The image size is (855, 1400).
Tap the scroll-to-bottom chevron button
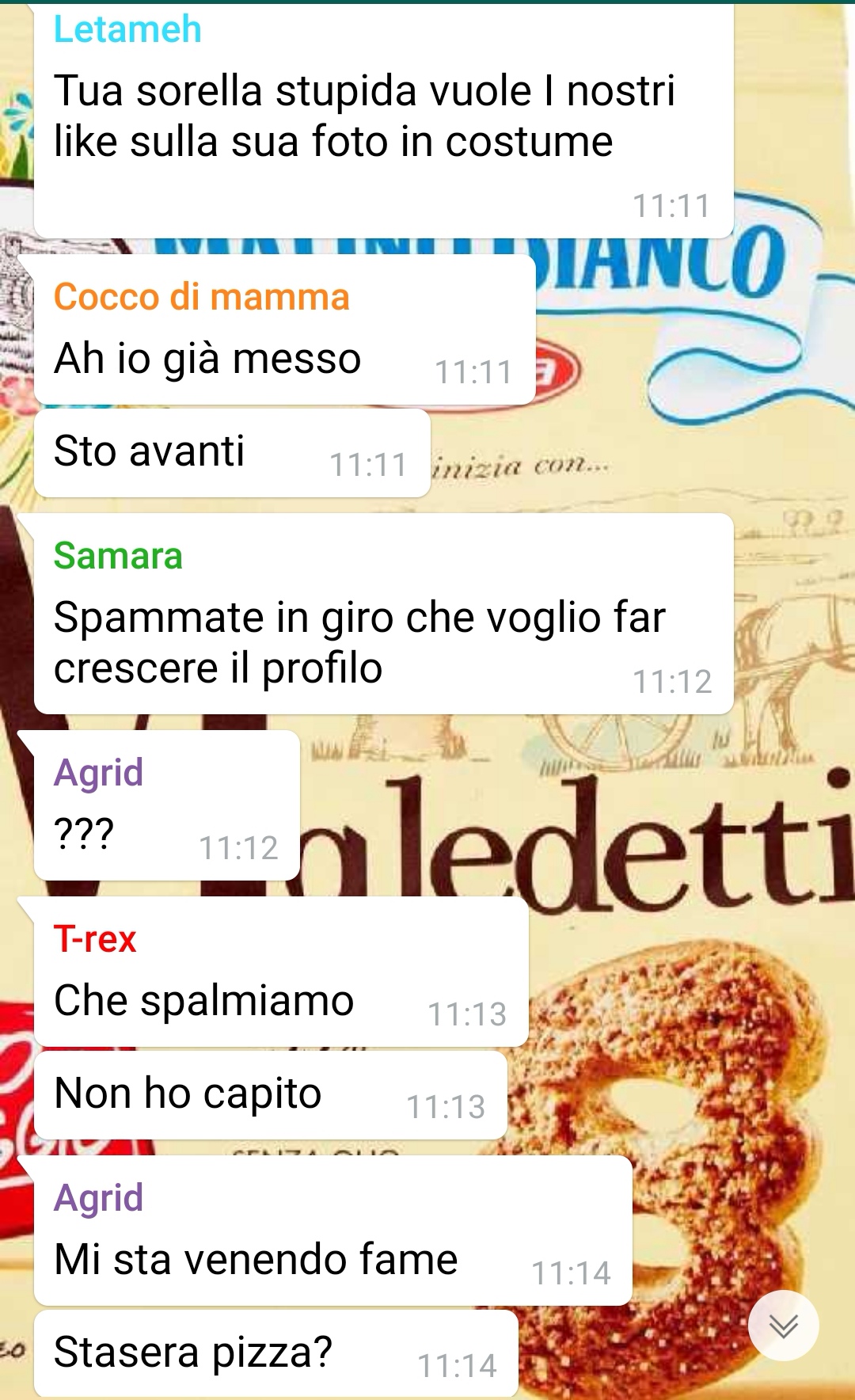pos(784,1326)
